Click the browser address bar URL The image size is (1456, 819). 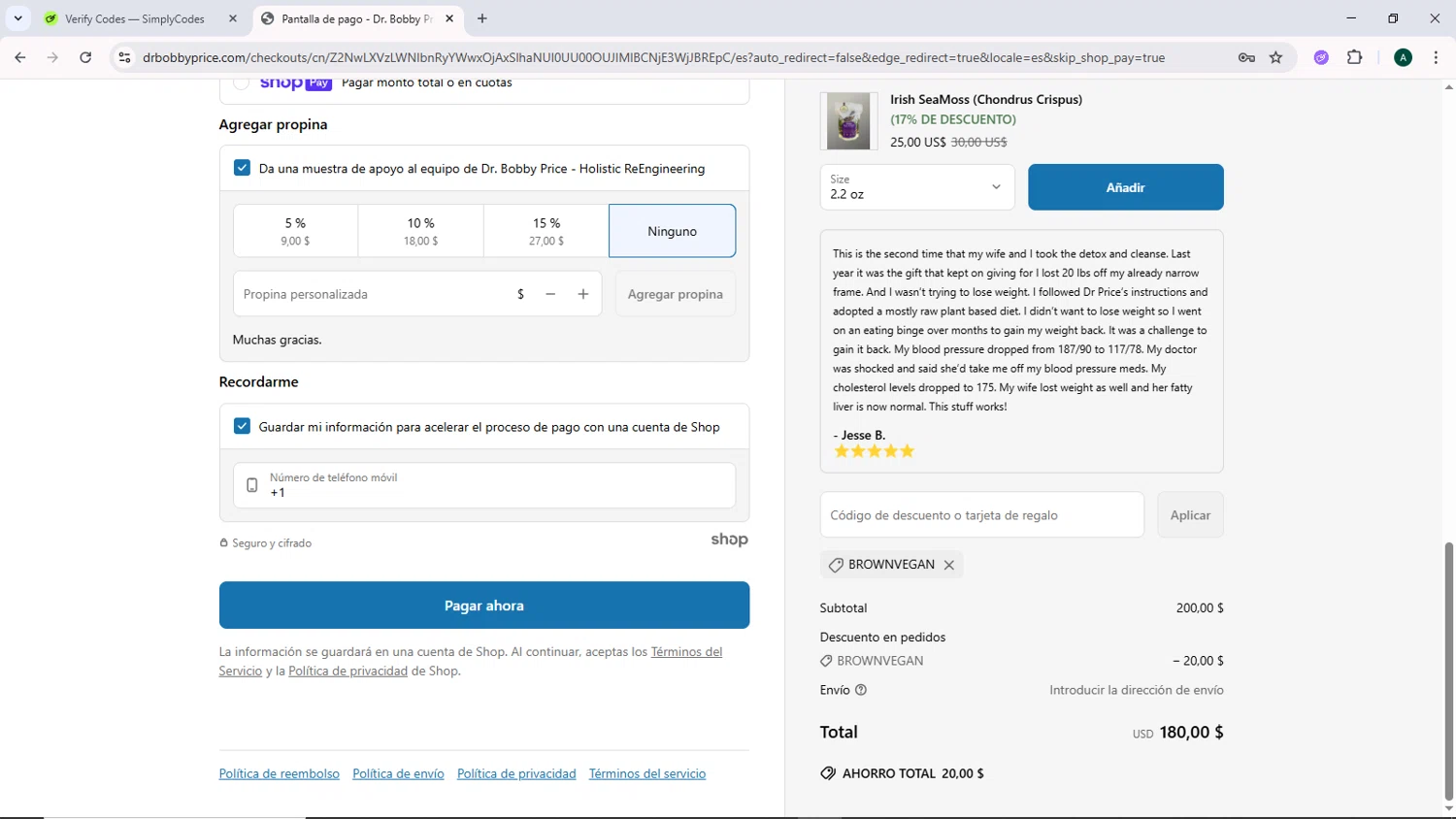click(653, 57)
